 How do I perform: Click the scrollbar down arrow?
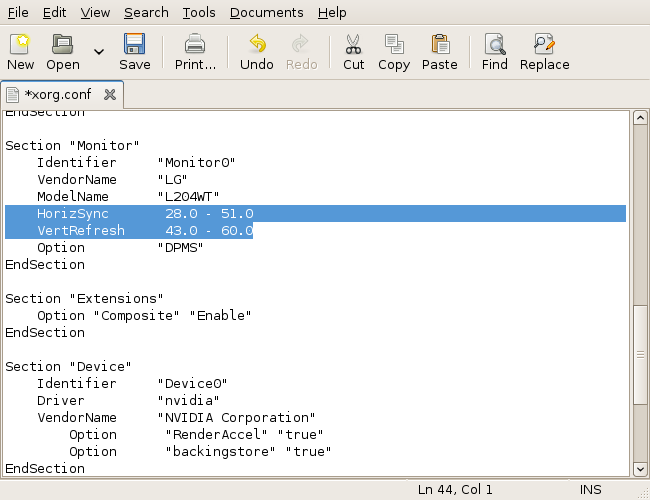pos(640,469)
